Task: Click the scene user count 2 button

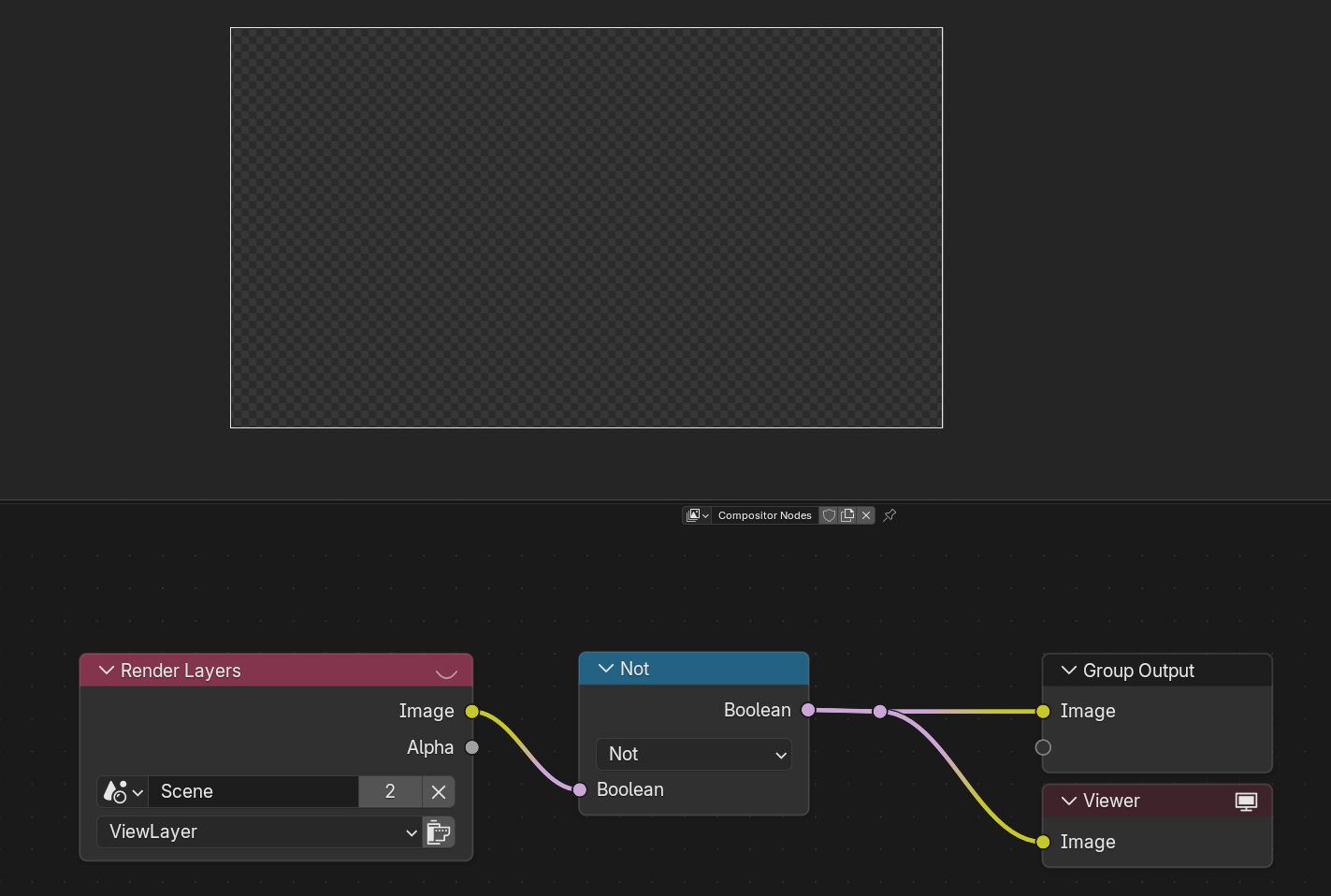Action: 390,791
